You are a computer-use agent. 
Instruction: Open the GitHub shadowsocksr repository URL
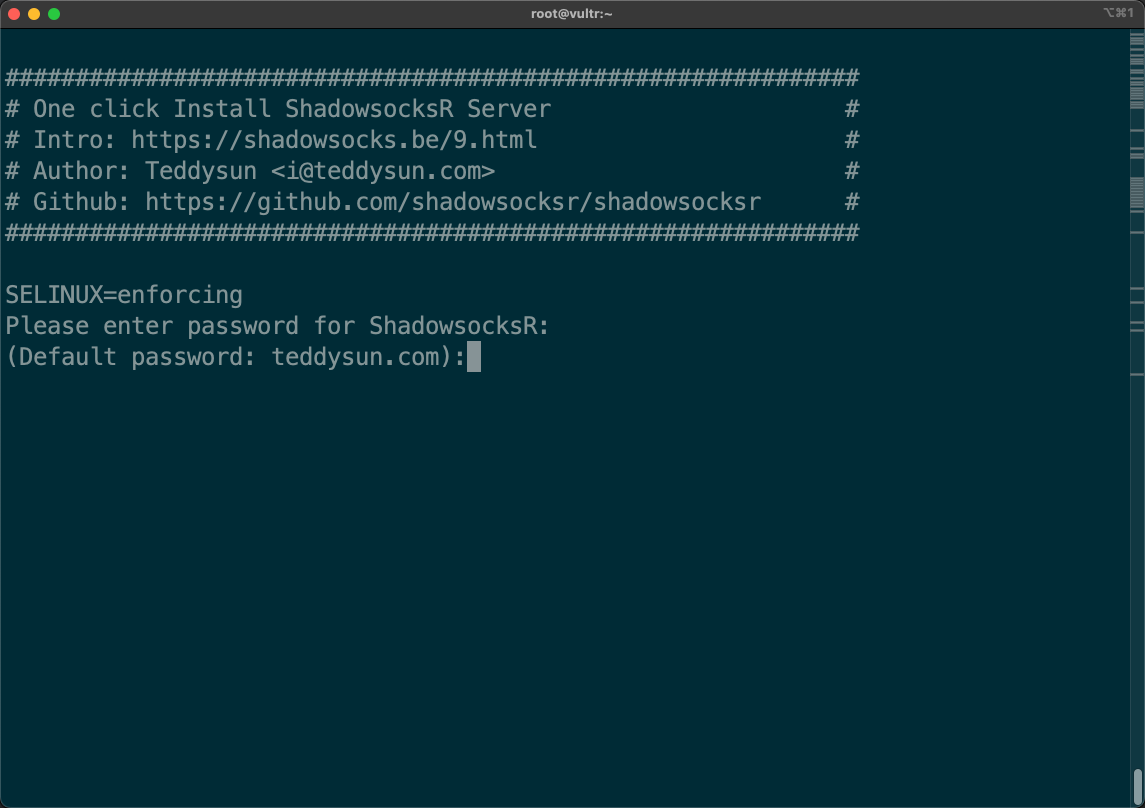(453, 202)
